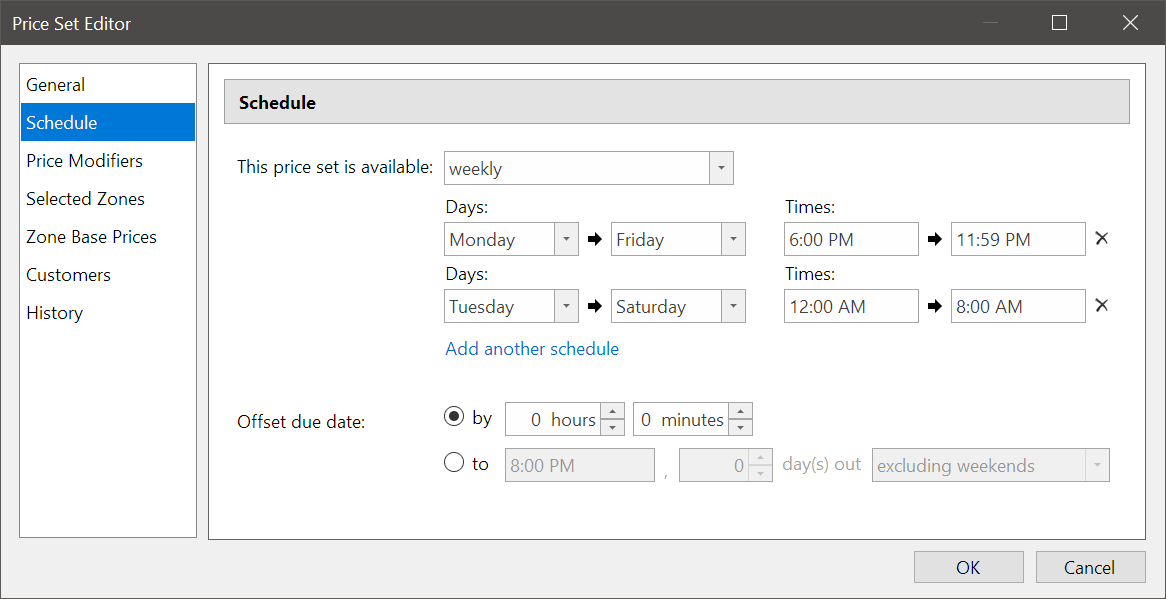
Task: Switch to the Price Modifiers section
Action: click(85, 160)
